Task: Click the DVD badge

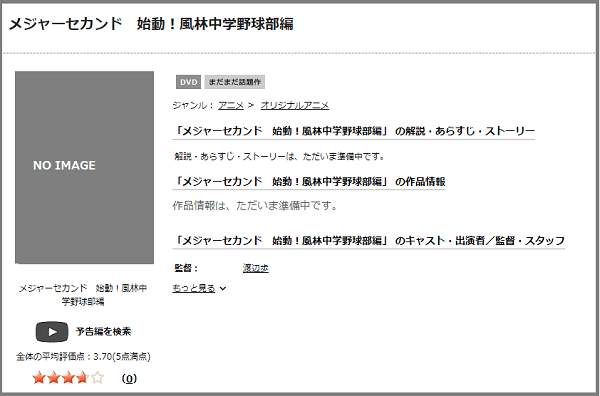Action: point(188,82)
